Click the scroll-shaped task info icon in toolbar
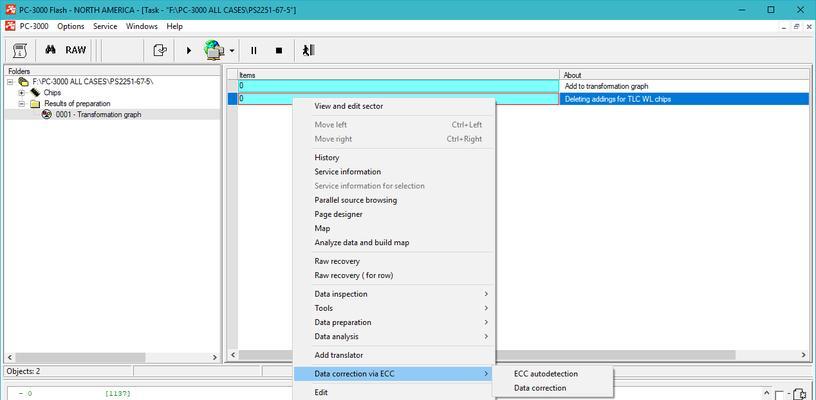Image resolution: width=816 pixels, height=400 pixels. coord(20,50)
